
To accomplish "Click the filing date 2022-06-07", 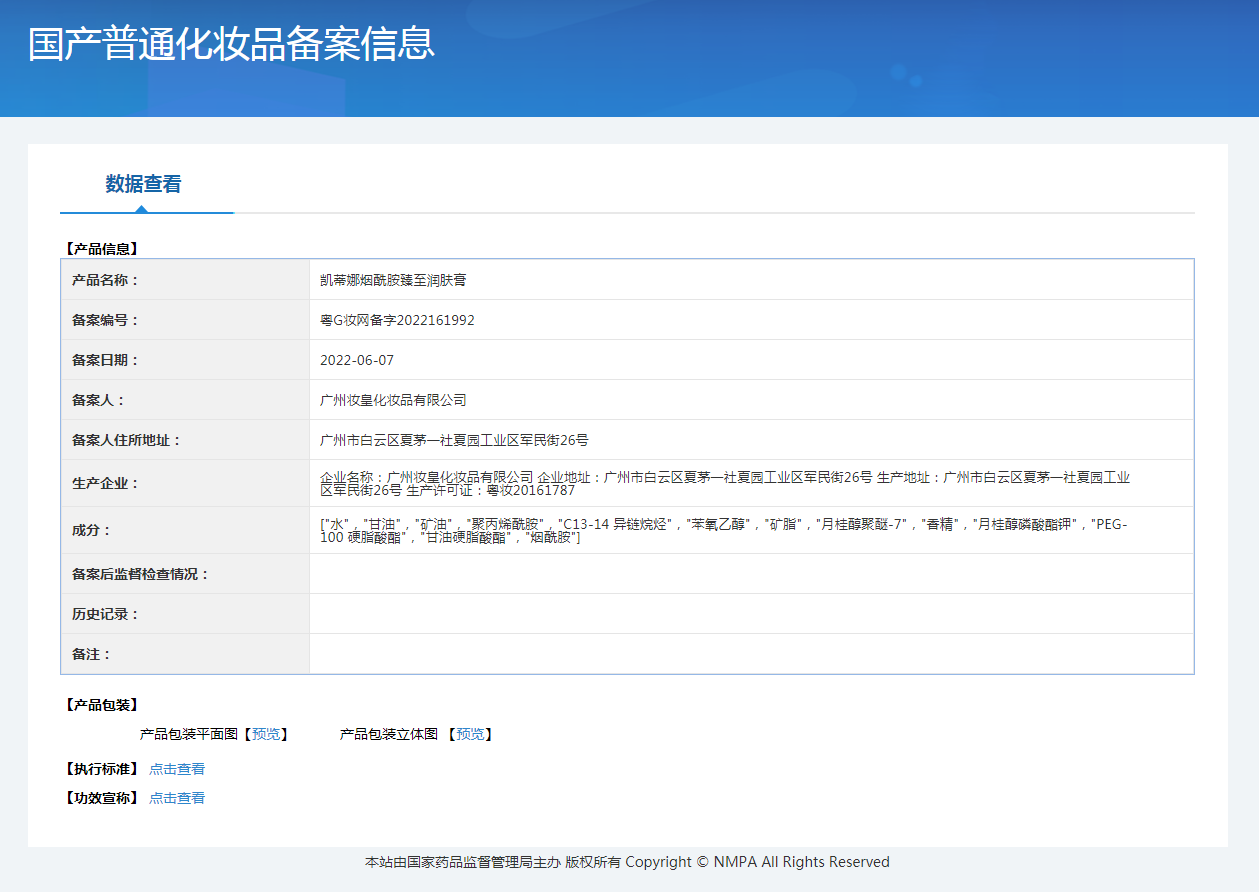I will click(x=357, y=360).
